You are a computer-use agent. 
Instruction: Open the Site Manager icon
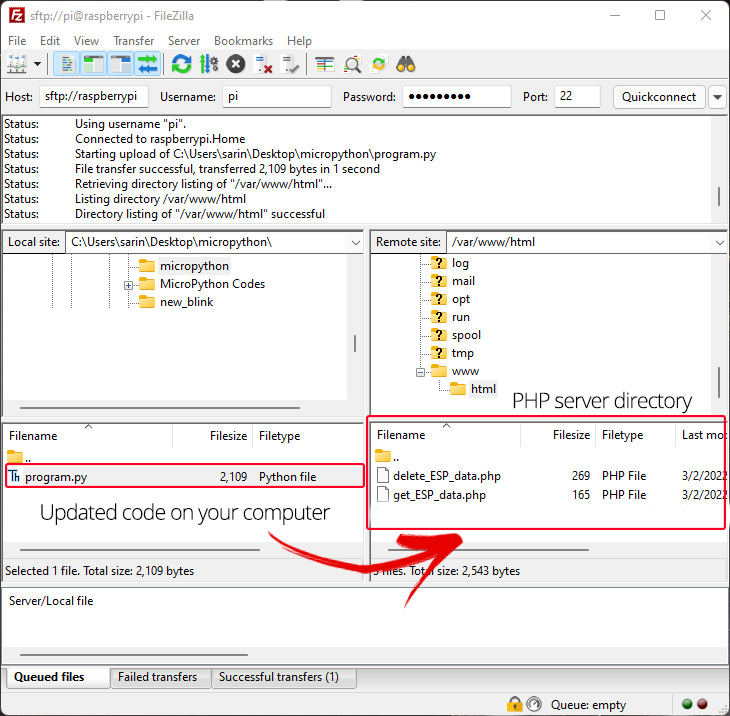(x=17, y=64)
